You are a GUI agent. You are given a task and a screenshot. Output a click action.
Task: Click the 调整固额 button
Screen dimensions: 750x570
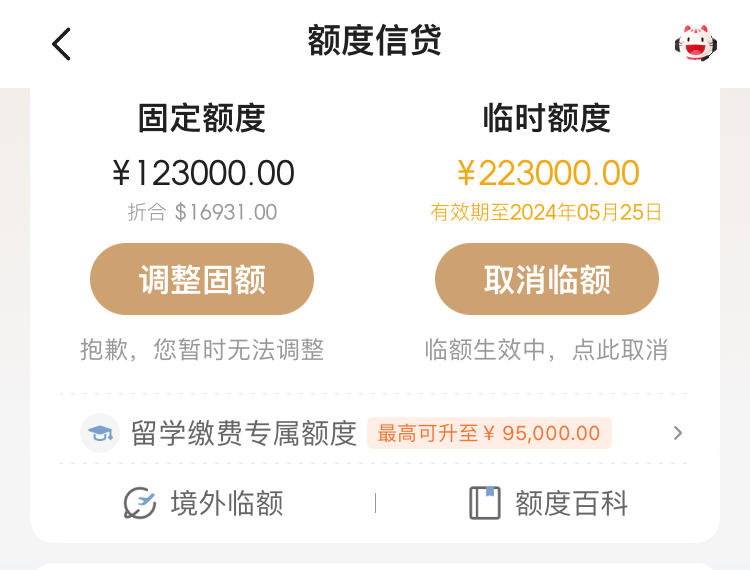202,279
